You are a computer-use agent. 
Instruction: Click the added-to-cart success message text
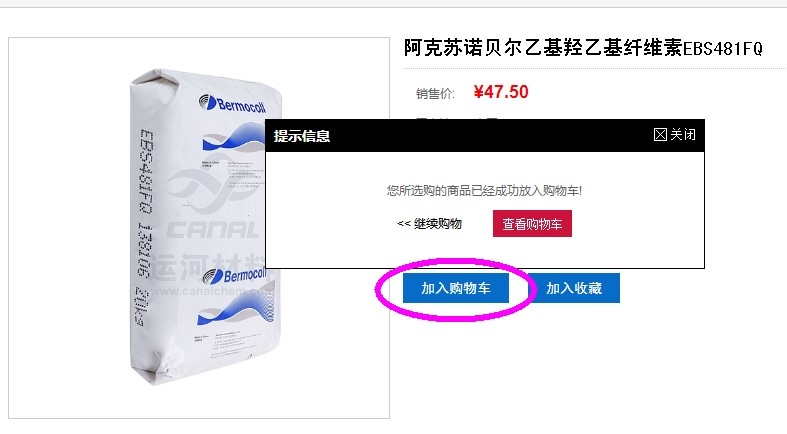point(484,191)
